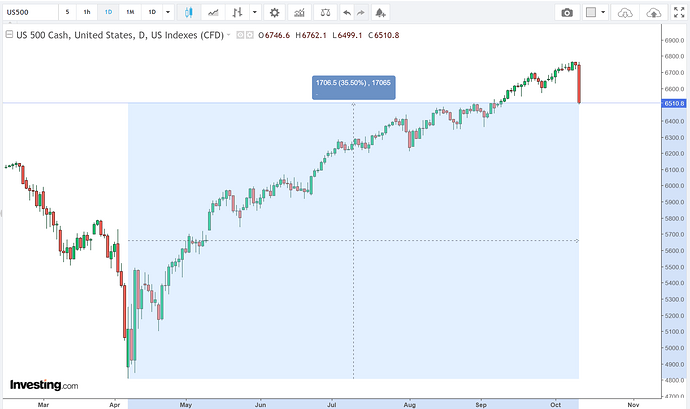This screenshot has width=690, height=409.
Task: Click the 6000.0 price axis label
Action: 675,186
